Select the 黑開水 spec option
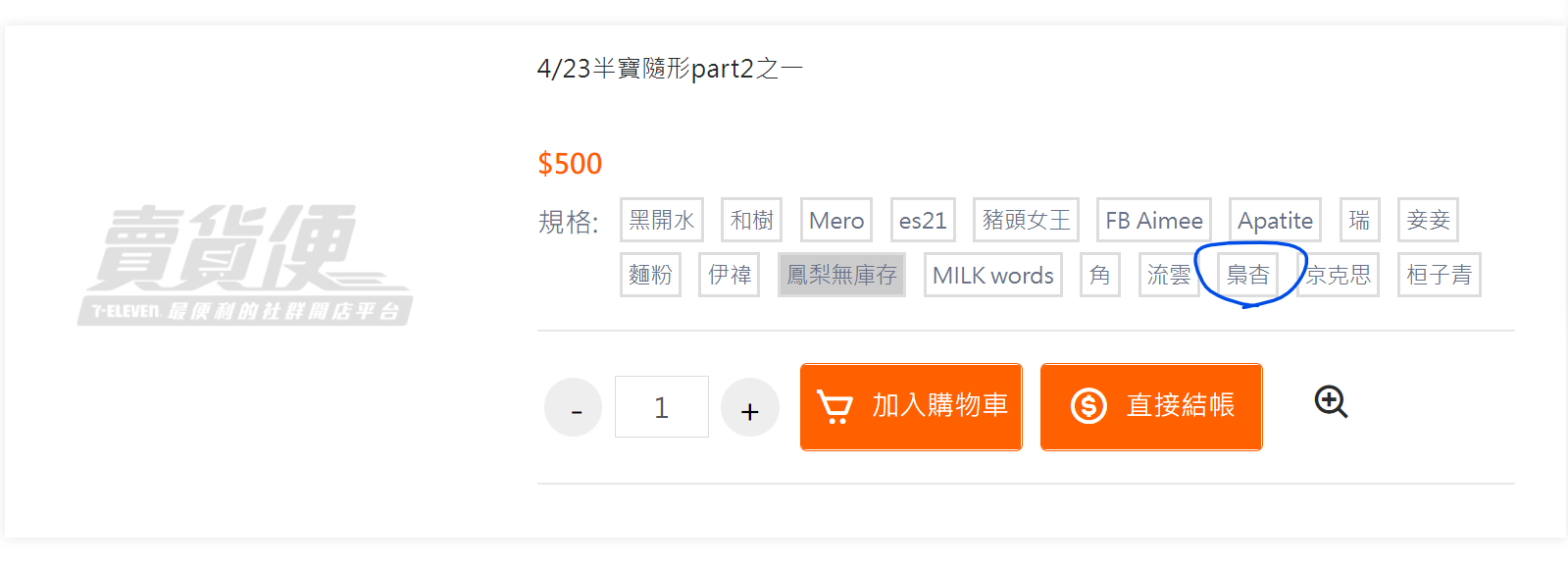1568x570 pixels. [662, 220]
